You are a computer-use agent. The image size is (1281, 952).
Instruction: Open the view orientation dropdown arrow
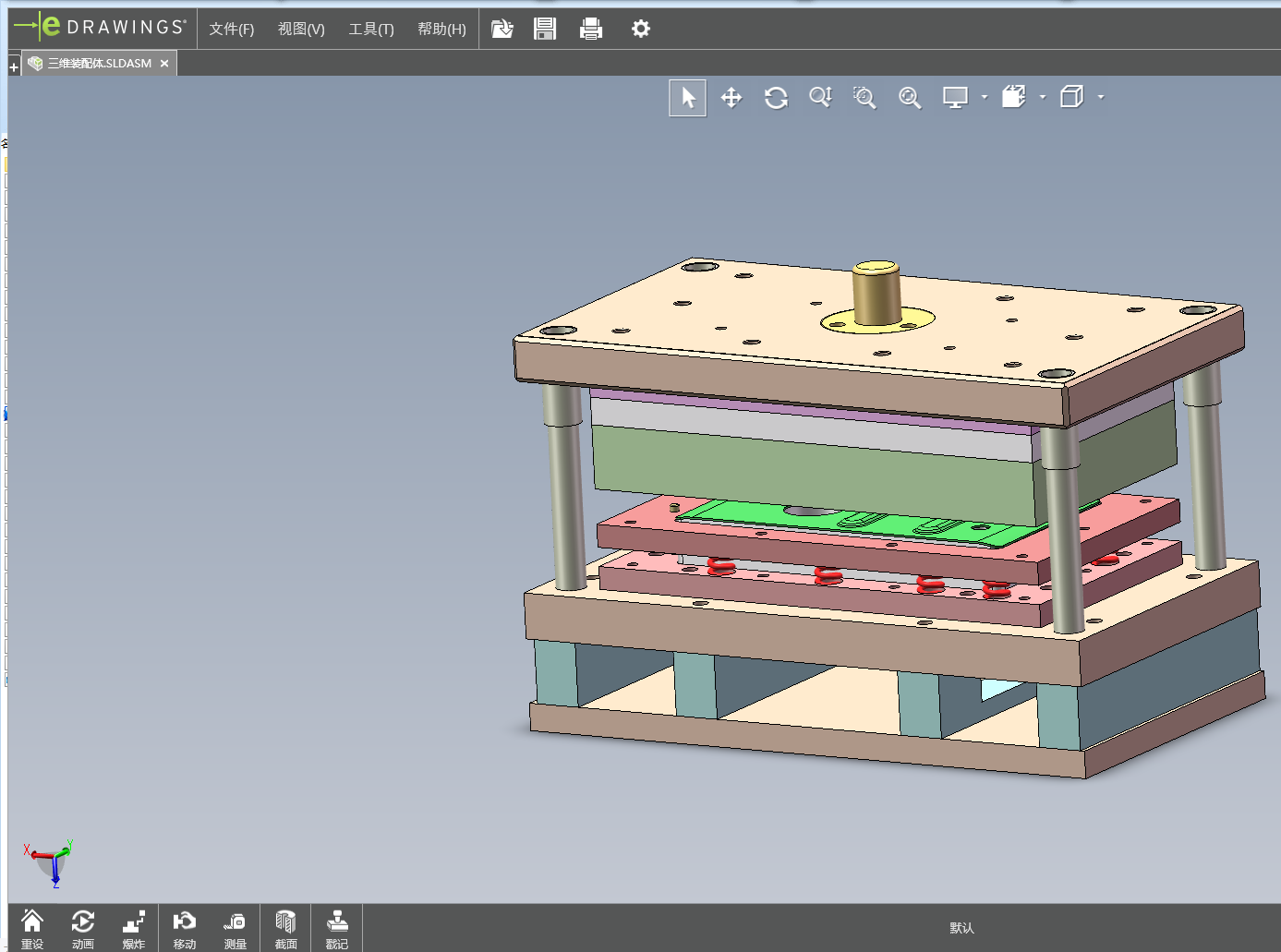pyautogui.click(x=1043, y=97)
